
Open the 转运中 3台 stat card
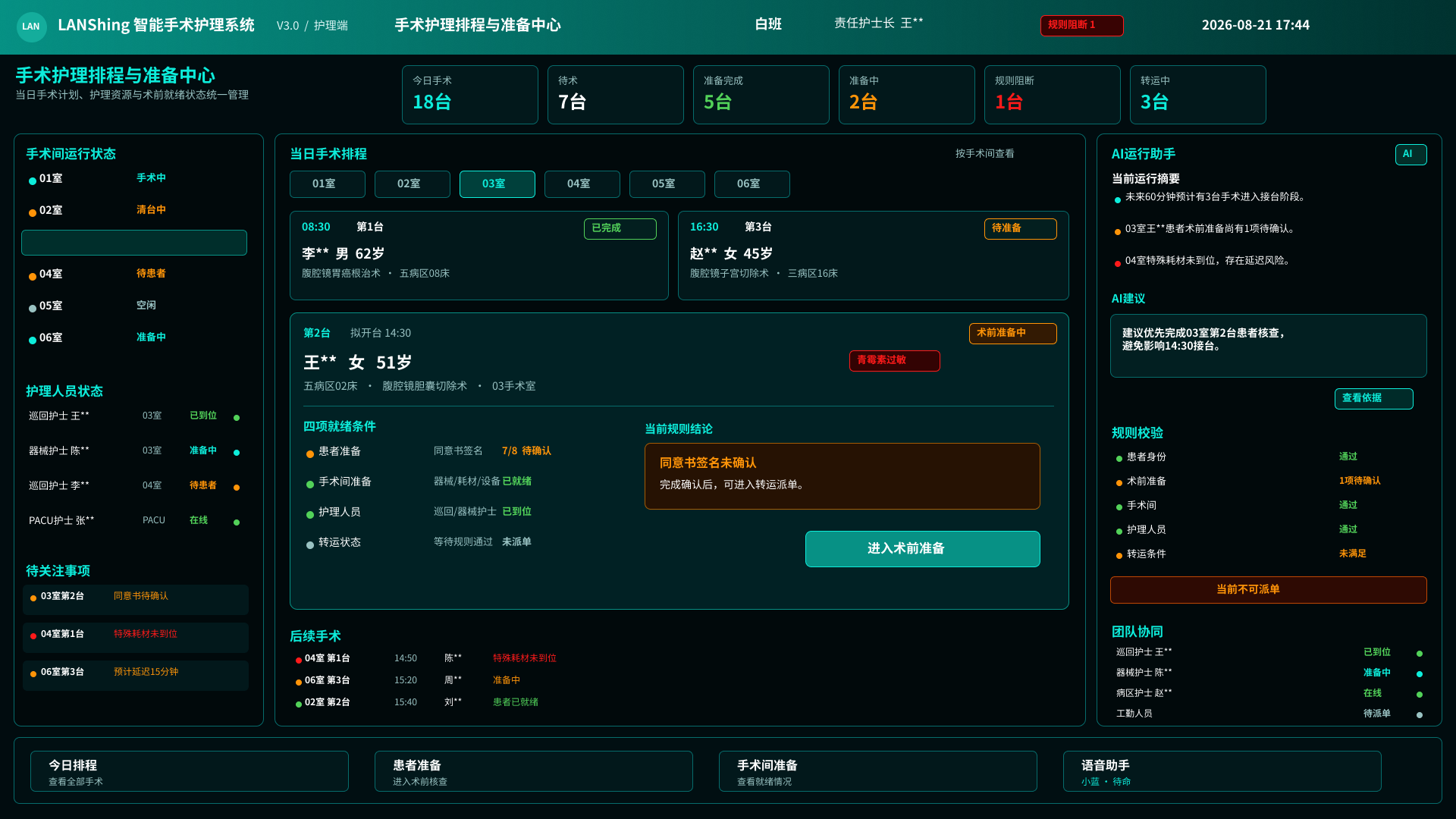coord(1197,95)
